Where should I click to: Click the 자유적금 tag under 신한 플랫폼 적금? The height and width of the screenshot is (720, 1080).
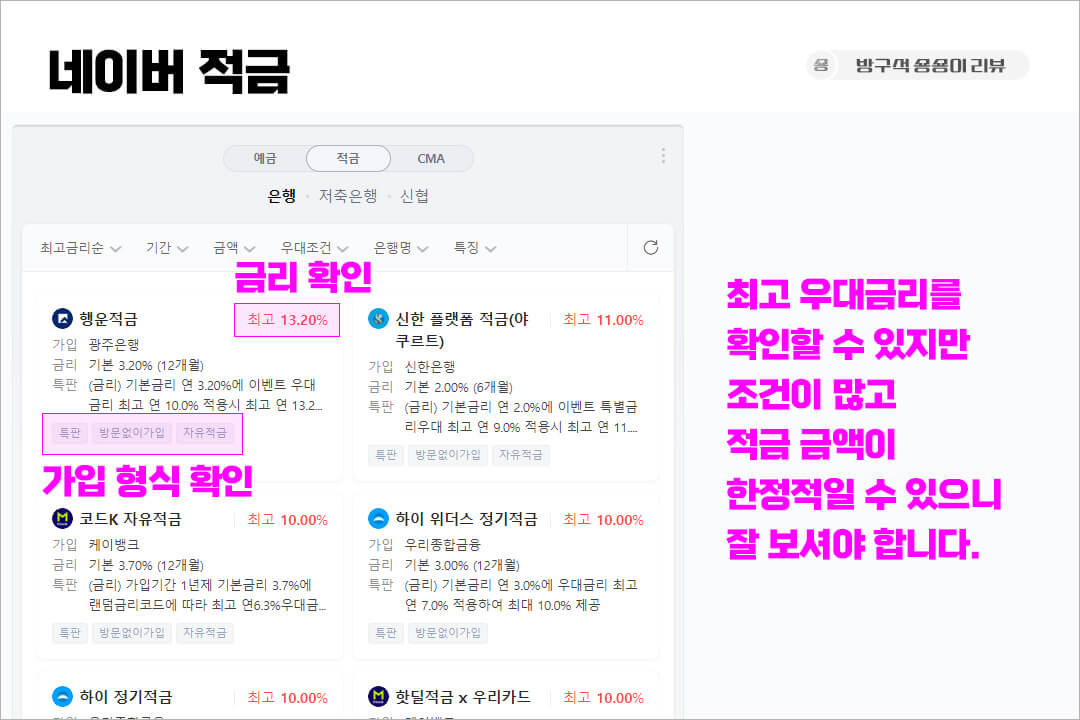[521, 455]
